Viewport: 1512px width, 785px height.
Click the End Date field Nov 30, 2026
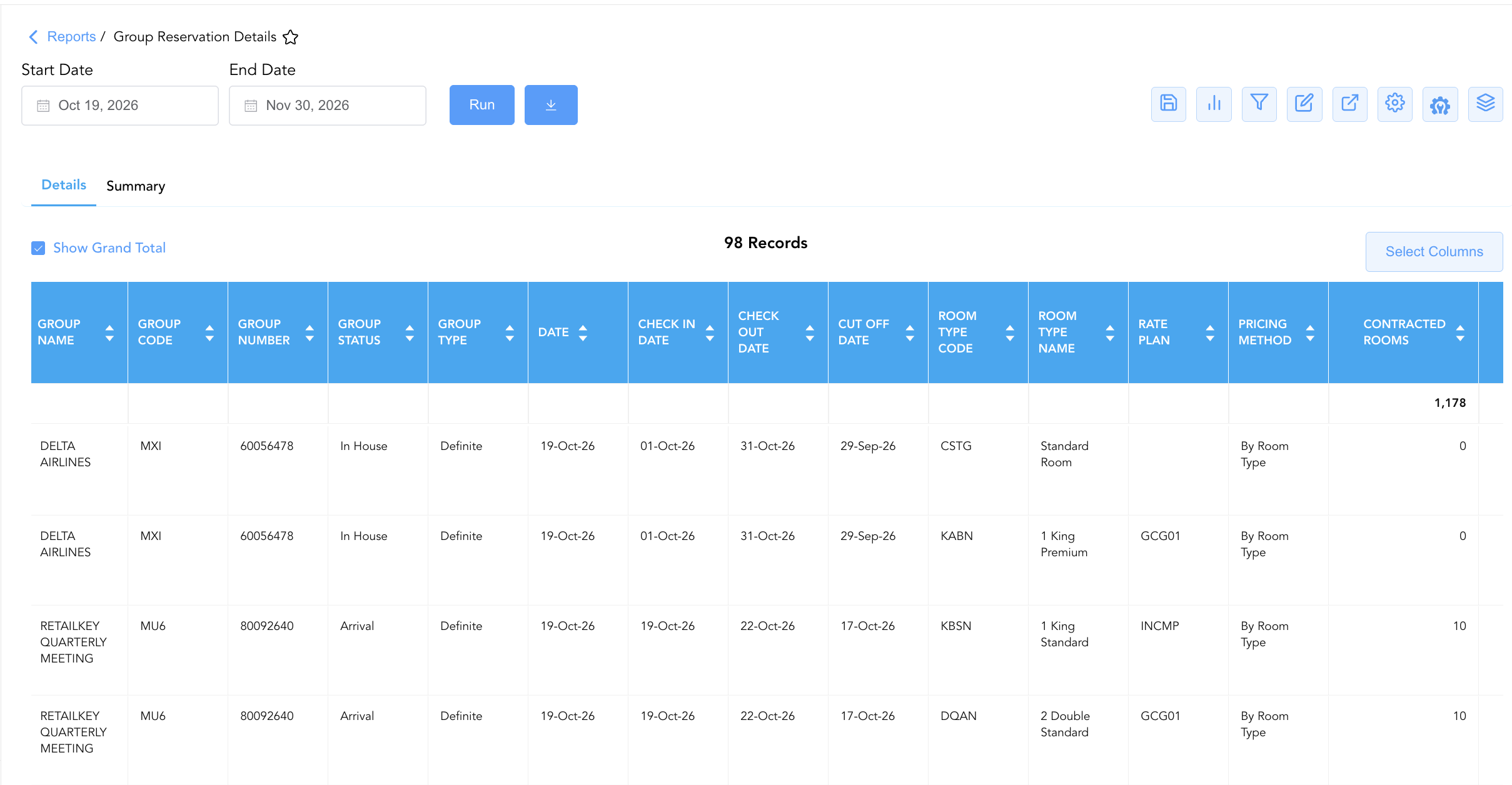point(328,106)
